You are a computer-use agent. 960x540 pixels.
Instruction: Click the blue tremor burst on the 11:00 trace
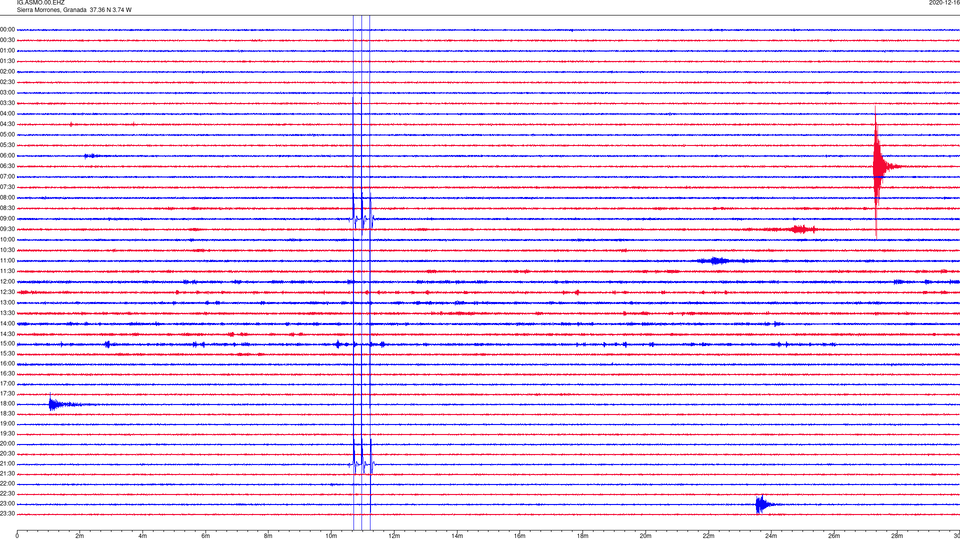coord(715,261)
